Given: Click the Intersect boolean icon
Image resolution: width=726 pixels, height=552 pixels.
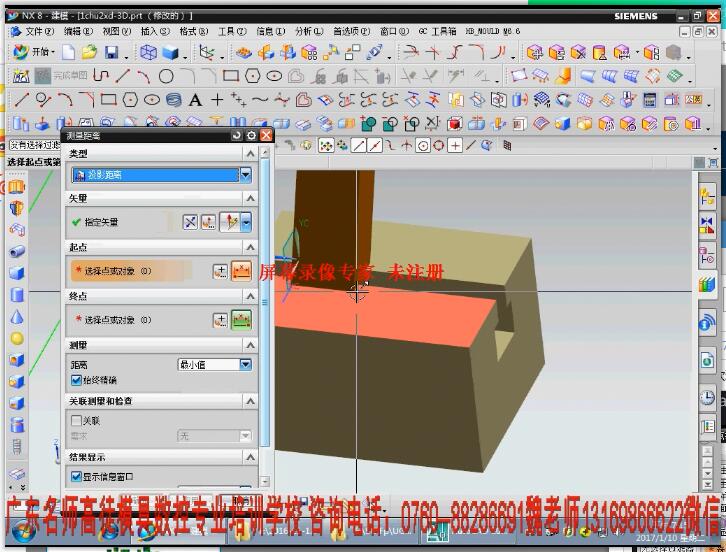Looking at the screenshot, I should click(412, 124).
